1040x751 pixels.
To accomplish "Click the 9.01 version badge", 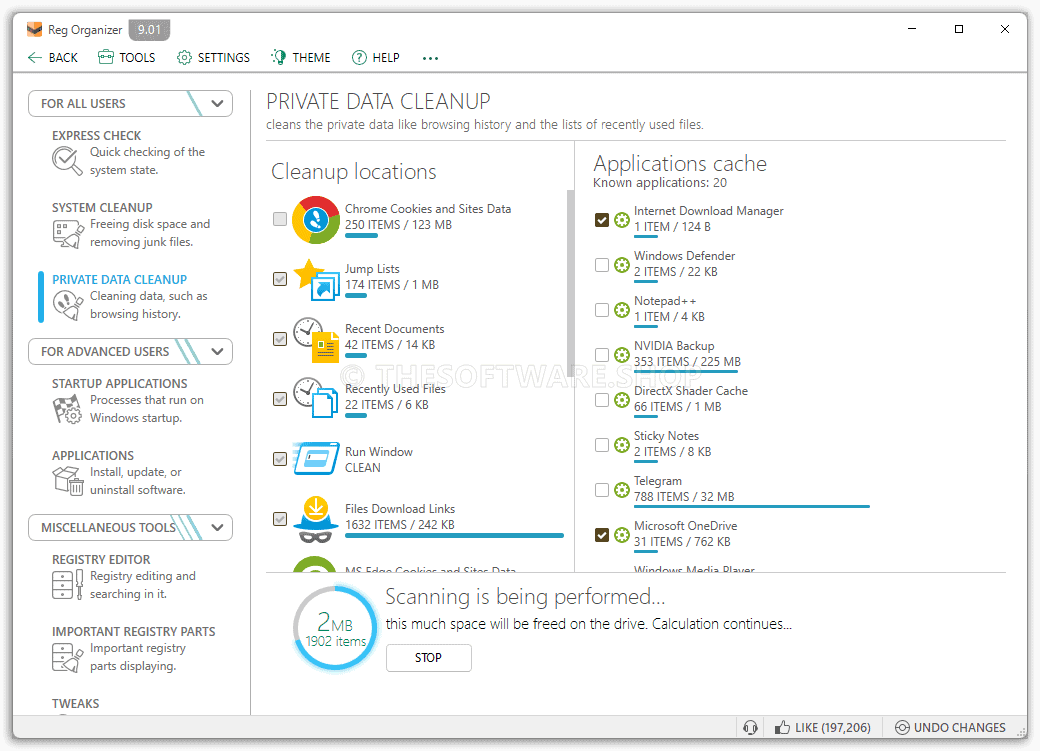I will (x=149, y=30).
